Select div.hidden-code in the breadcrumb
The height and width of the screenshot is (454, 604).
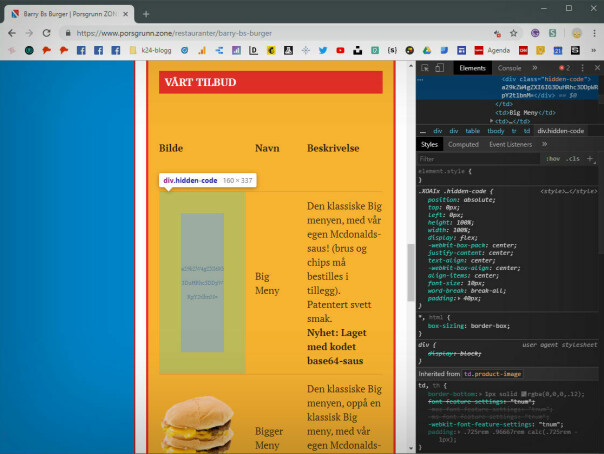pos(560,131)
